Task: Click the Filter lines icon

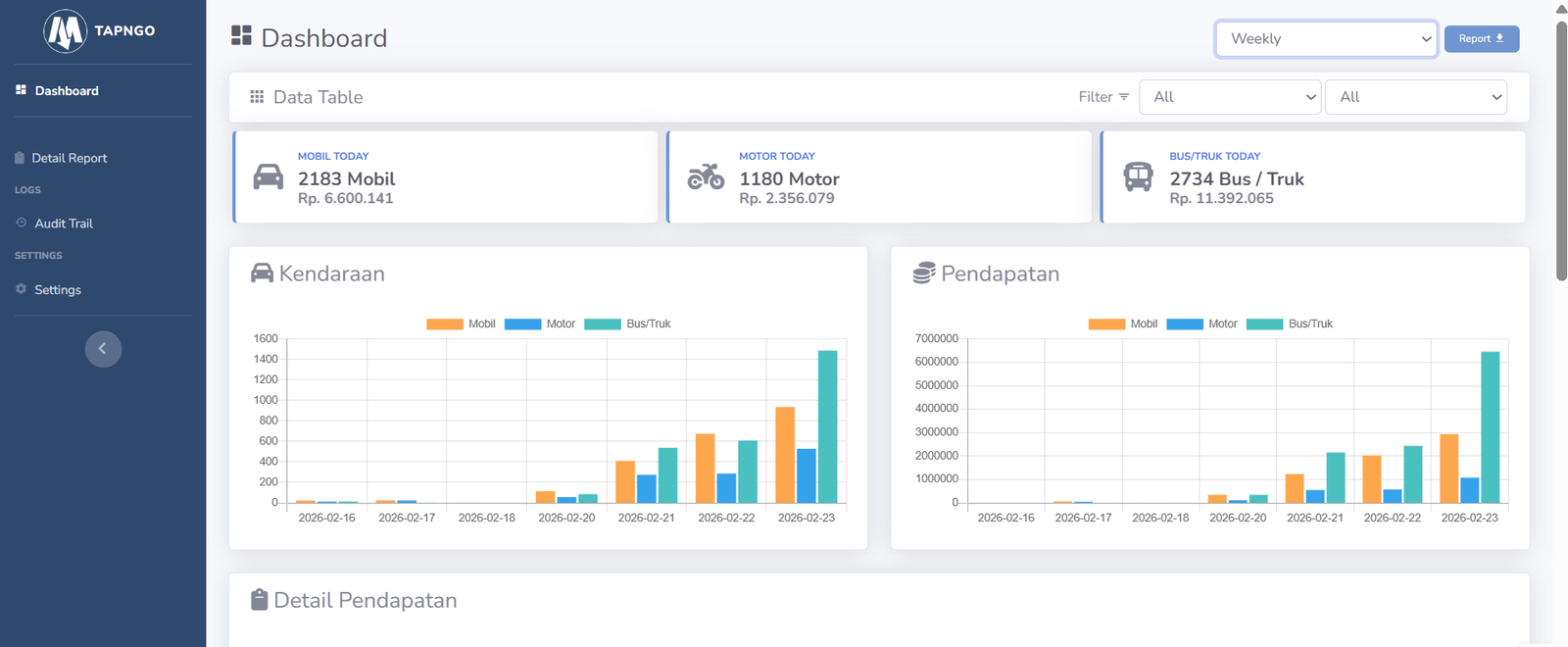Action: point(1124,97)
